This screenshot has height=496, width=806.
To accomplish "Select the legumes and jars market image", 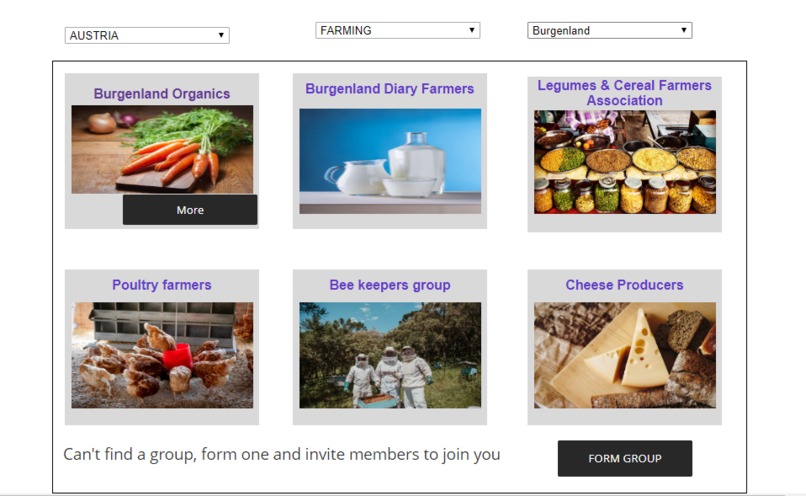I will click(625, 162).
